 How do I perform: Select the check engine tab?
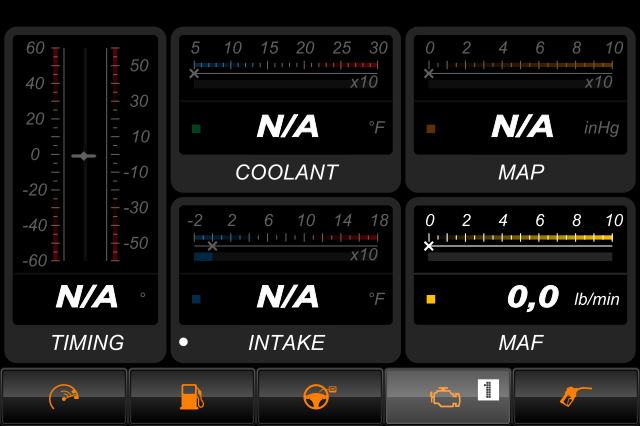[448, 397]
